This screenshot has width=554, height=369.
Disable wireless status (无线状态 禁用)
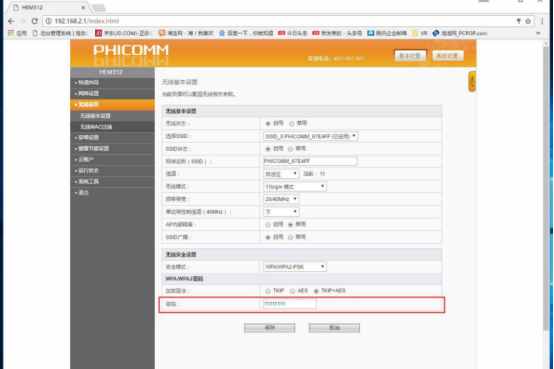(x=292, y=123)
